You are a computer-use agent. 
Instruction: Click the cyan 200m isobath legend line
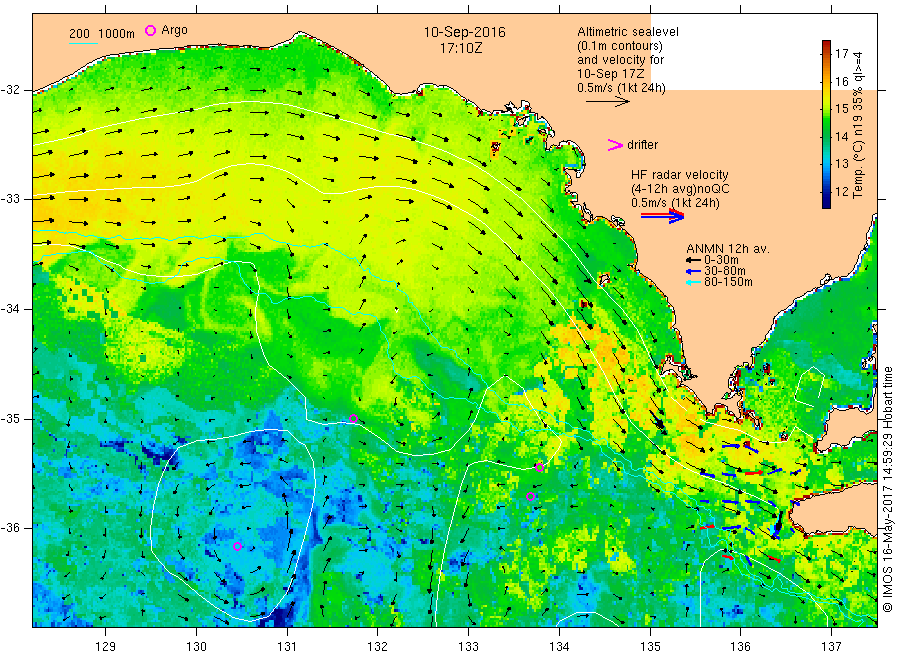click(x=83, y=43)
